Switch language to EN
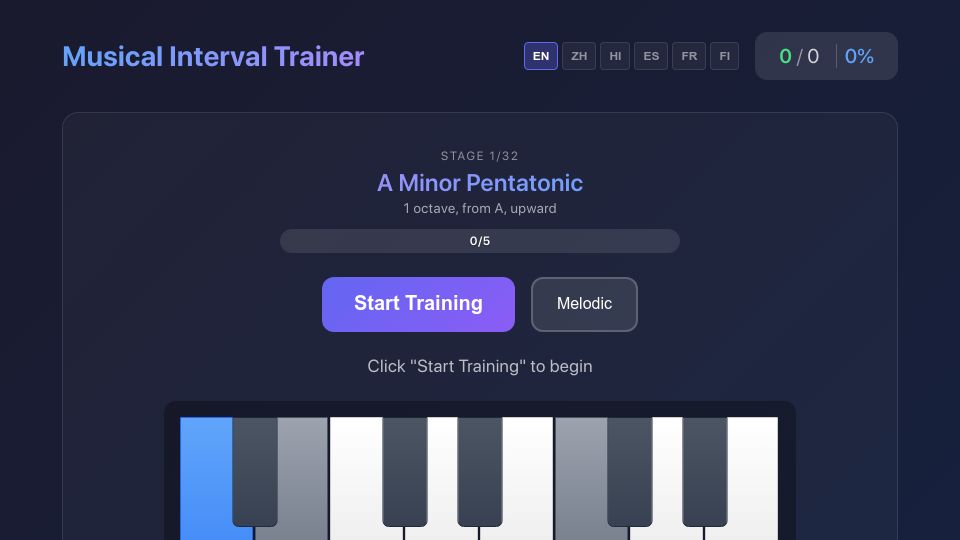This screenshot has height=540, width=960. [x=541, y=56]
